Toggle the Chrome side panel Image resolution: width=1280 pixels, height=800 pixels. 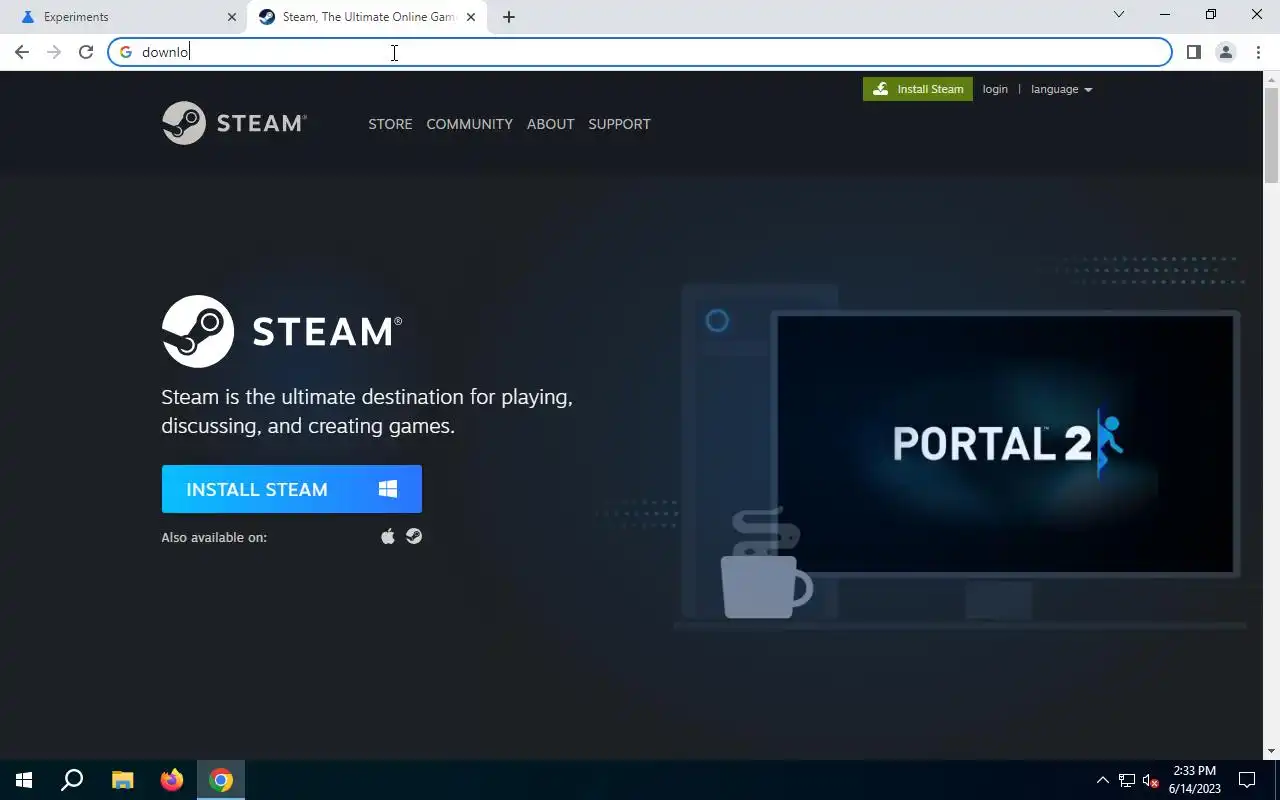[x=1193, y=52]
